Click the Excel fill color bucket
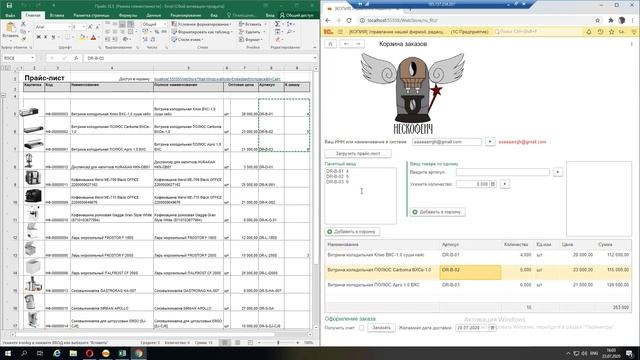Screen dimensions: 640x360 point(82,38)
